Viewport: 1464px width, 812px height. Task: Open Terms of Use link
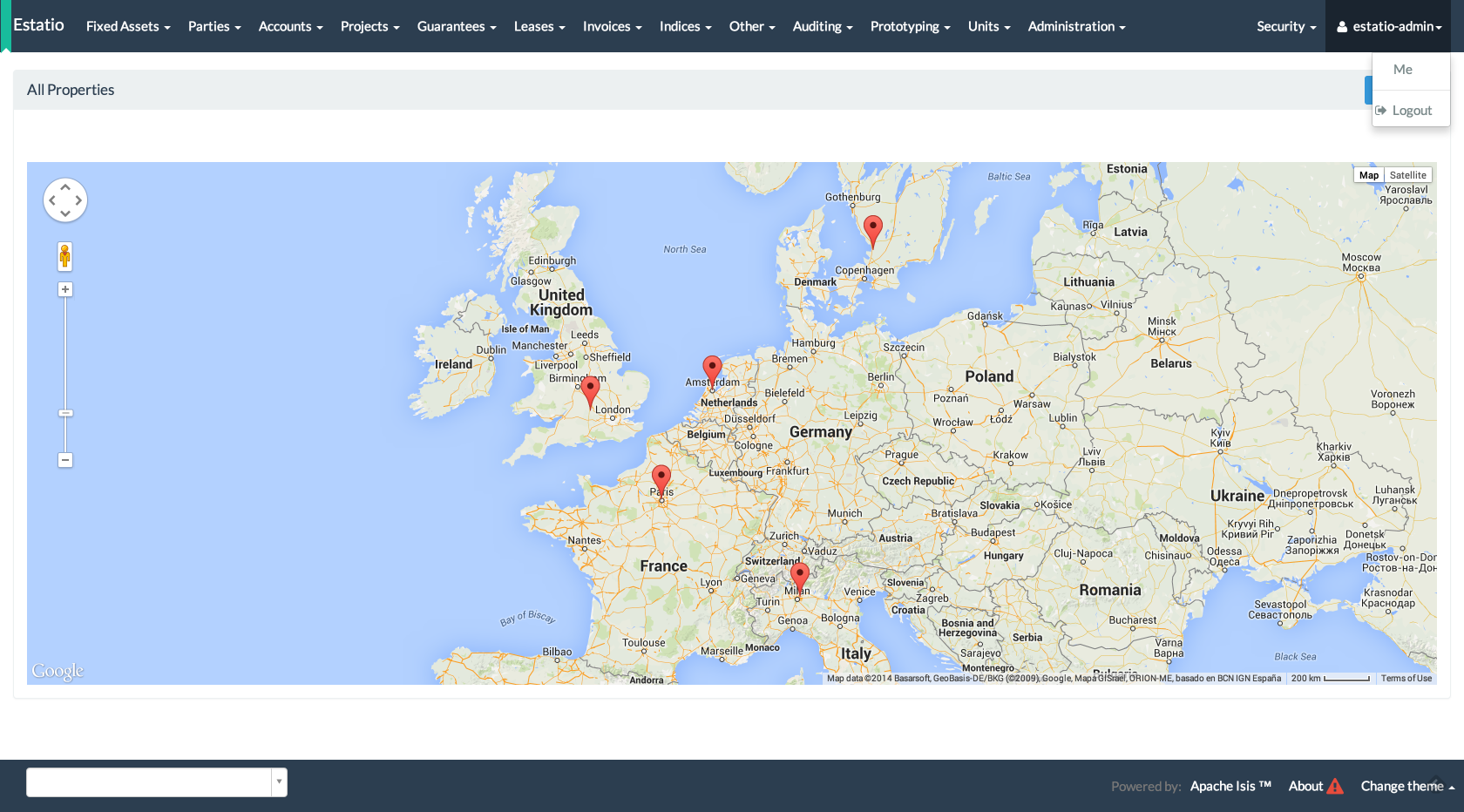pyautogui.click(x=1406, y=678)
